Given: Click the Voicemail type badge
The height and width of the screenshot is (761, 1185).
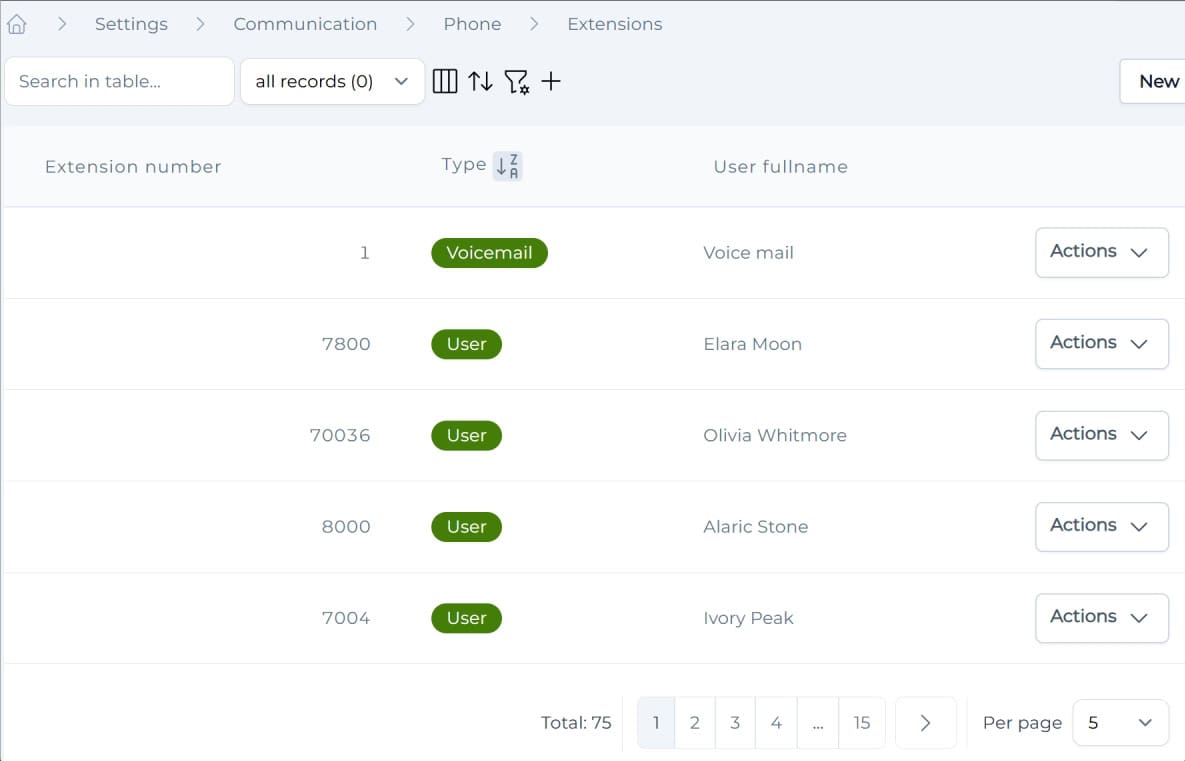Looking at the screenshot, I should coord(489,253).
